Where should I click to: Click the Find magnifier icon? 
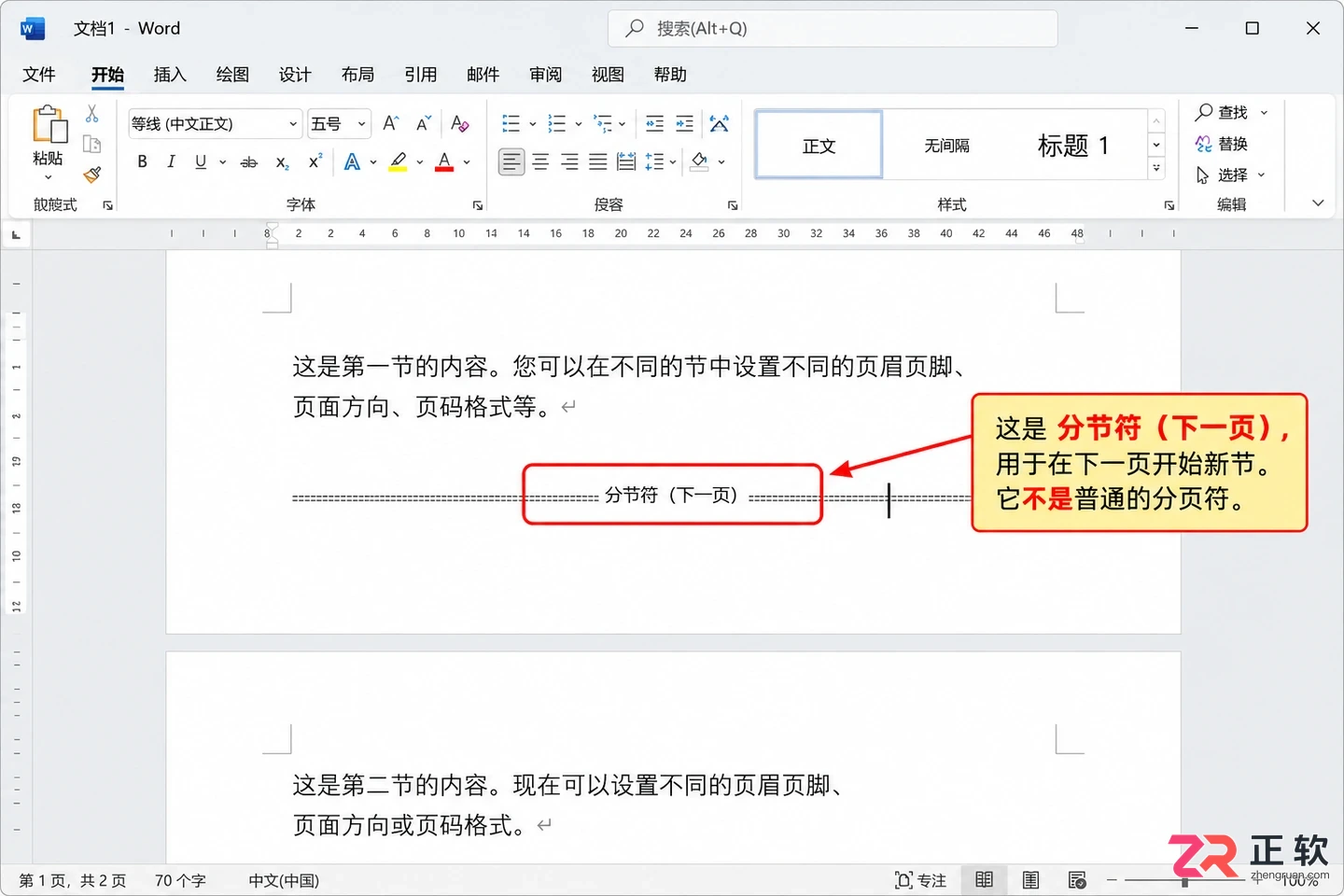point(1204,112)
